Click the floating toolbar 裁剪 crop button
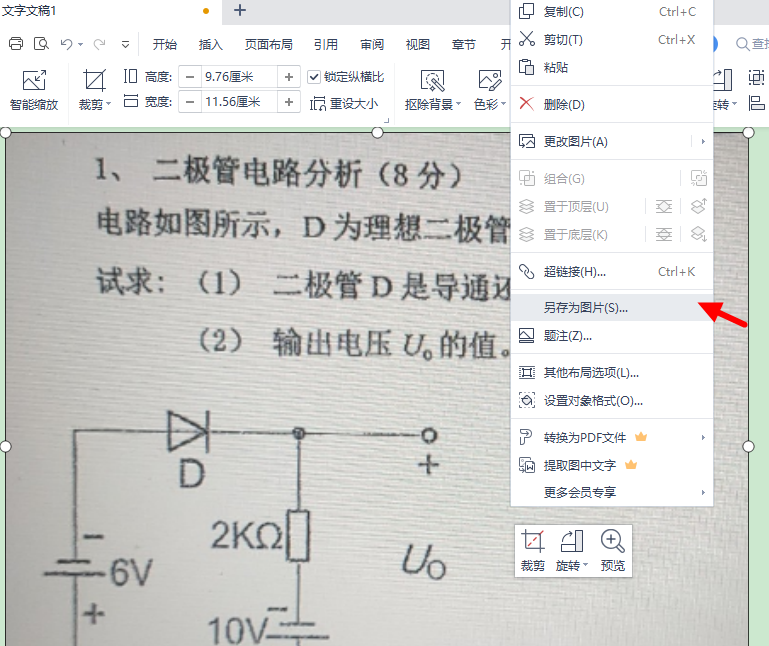The width and height of the screenshot is (769, 646). [533, 550]
